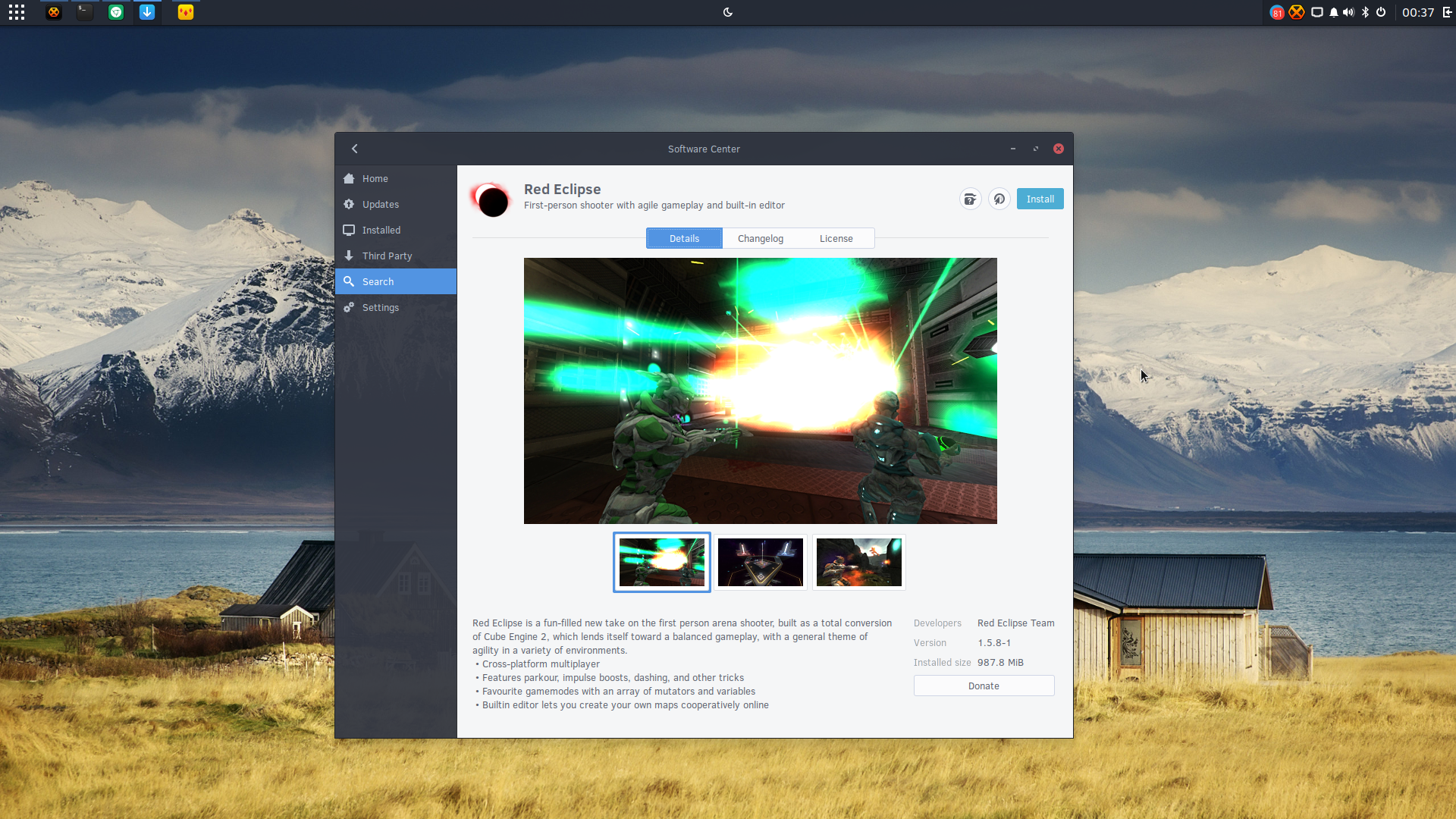Screen dimensions: 1456x819
Task: Click the version 1.5.8-1 value
Action: (x=993, y=642)
